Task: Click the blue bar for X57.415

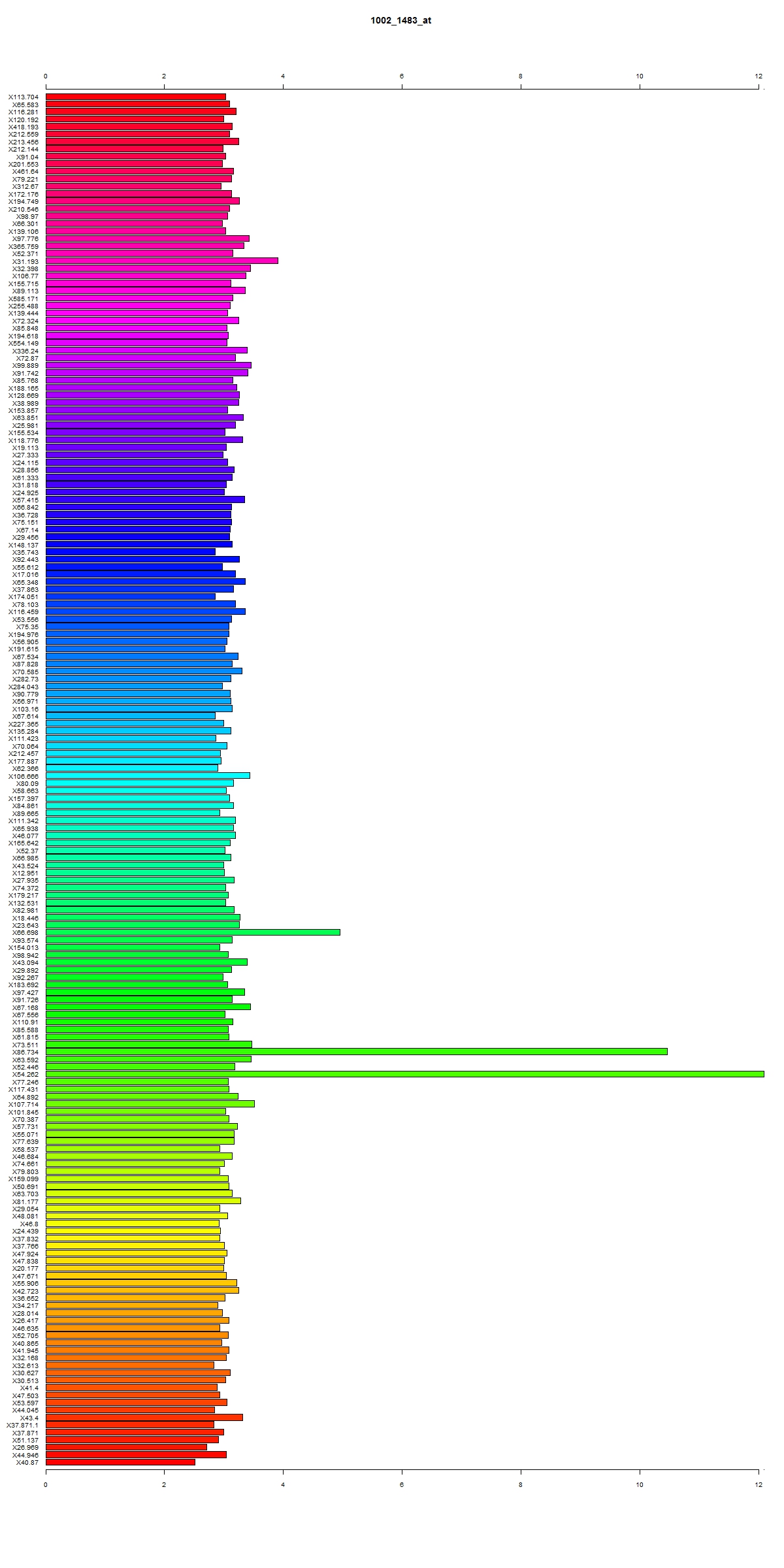Action: (x=145, y=499)
